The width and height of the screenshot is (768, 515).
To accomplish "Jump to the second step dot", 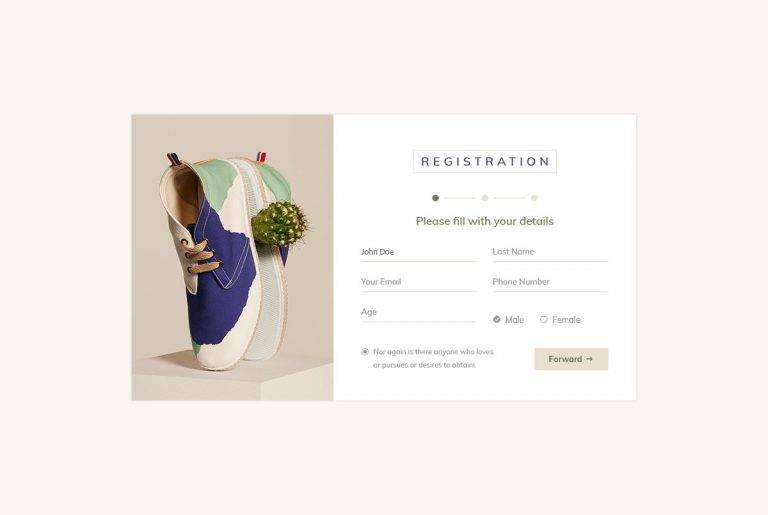I will click(485, 198).
